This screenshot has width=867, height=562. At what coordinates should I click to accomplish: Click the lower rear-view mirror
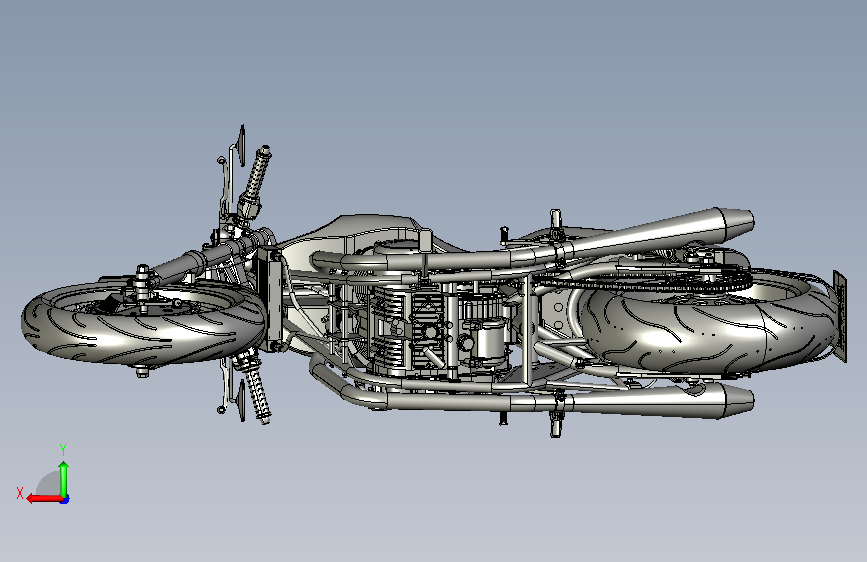pos(241,400)
